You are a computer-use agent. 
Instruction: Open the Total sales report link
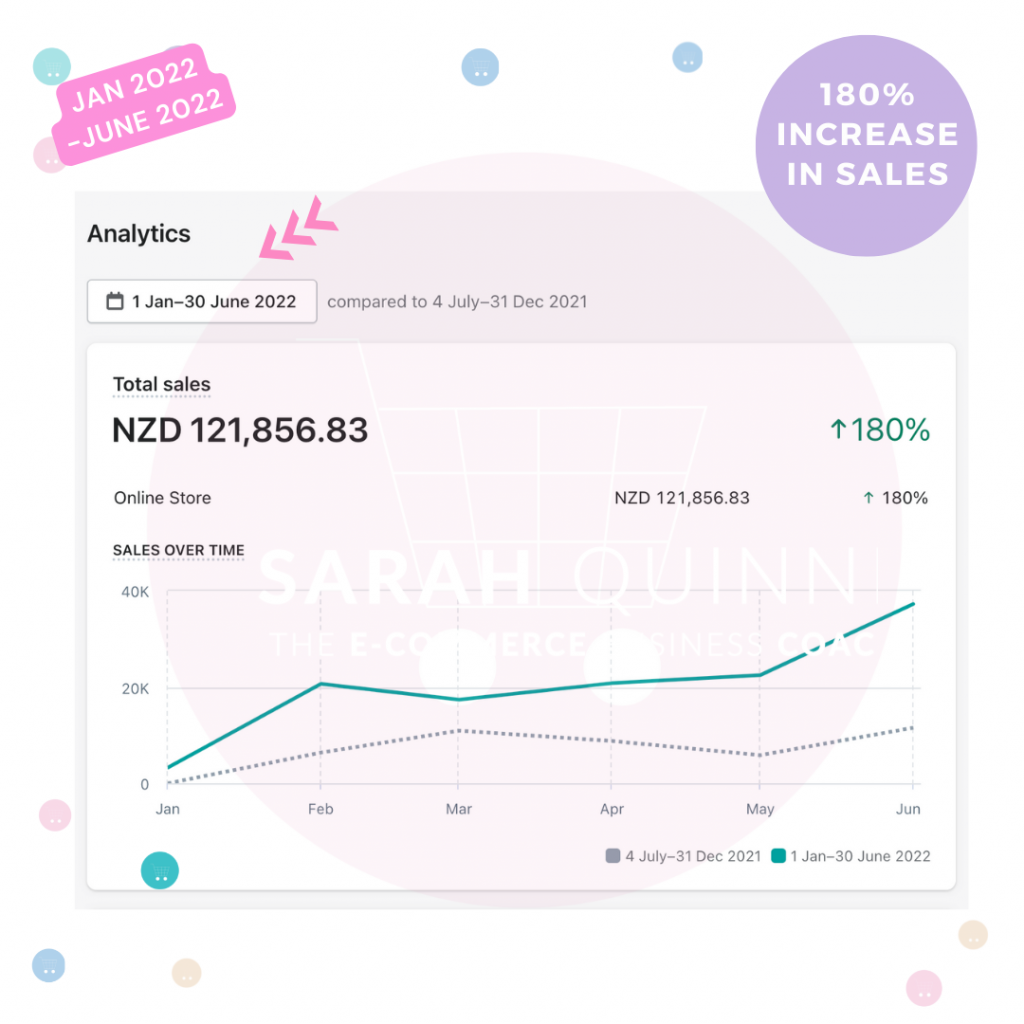(162, 384)
